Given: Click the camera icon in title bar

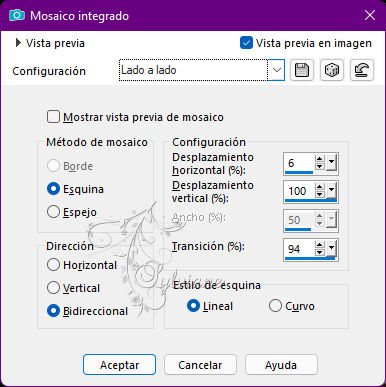Looking at the screenshot, I should point(17,15).
